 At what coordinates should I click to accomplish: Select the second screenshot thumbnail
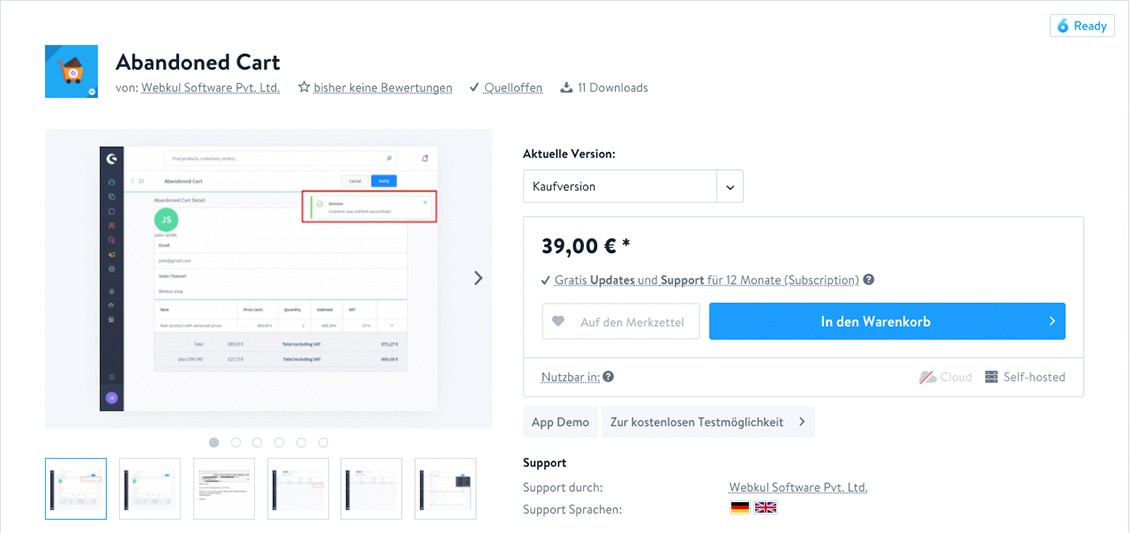click(150, 488)
